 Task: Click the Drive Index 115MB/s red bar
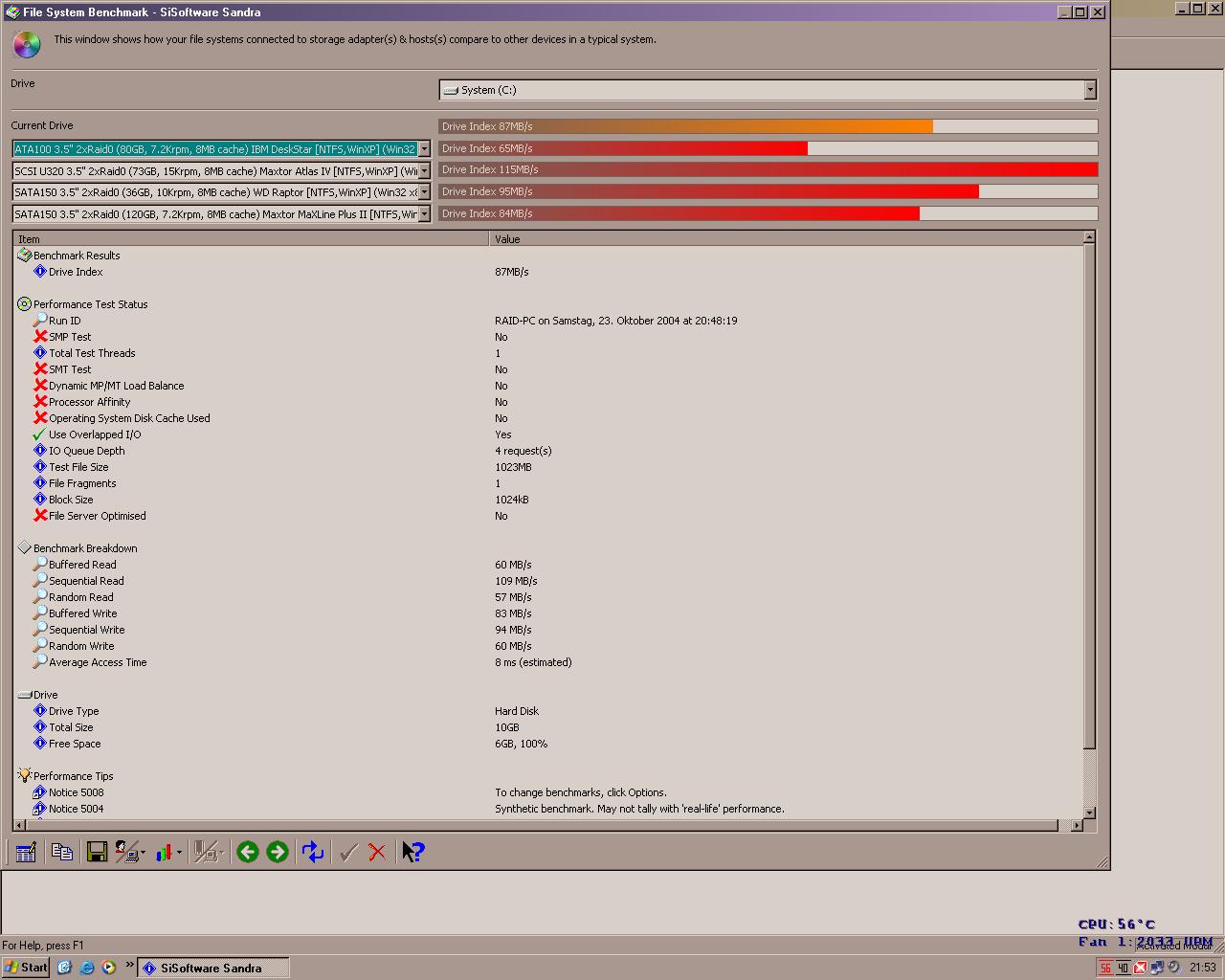(768, 169)
